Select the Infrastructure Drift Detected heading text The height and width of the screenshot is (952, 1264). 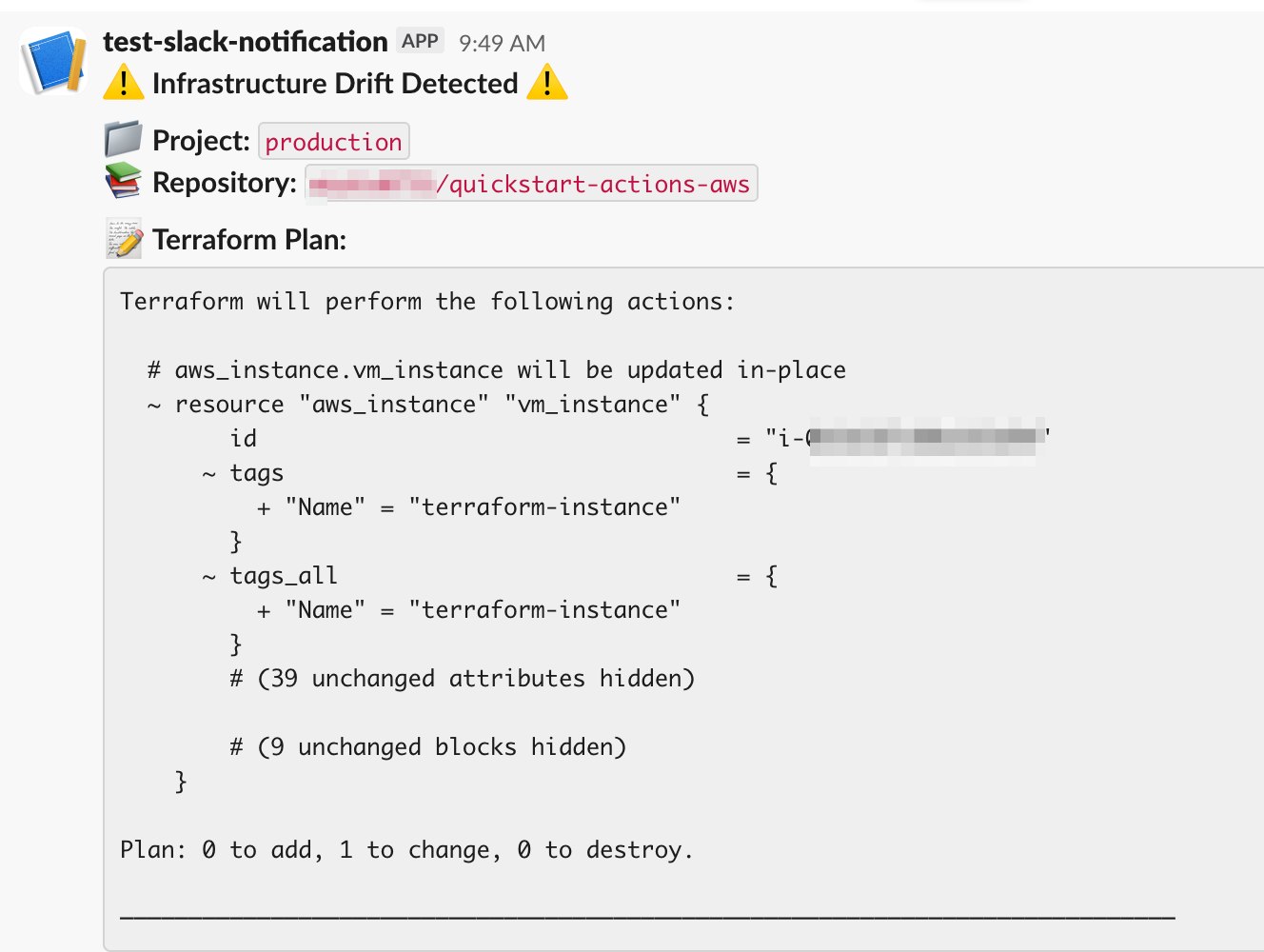(335, 84)
